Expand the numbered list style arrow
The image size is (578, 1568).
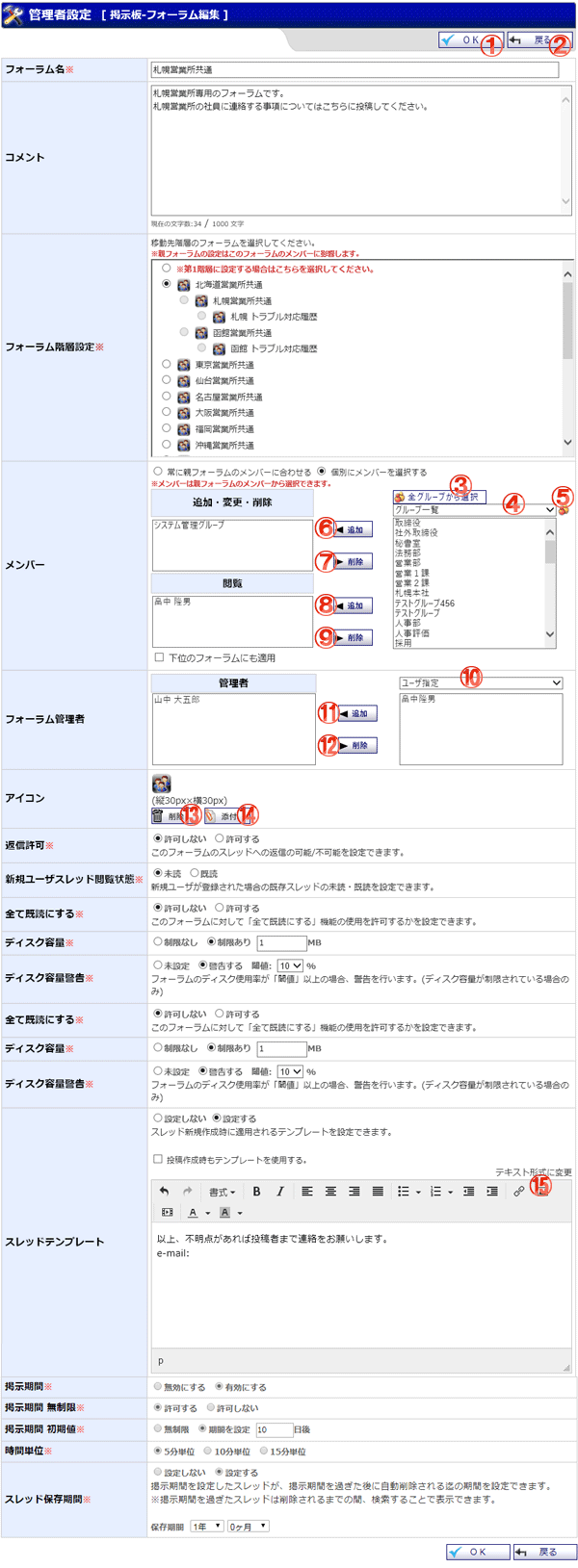pyautogui.click(x=450, y=1192)
